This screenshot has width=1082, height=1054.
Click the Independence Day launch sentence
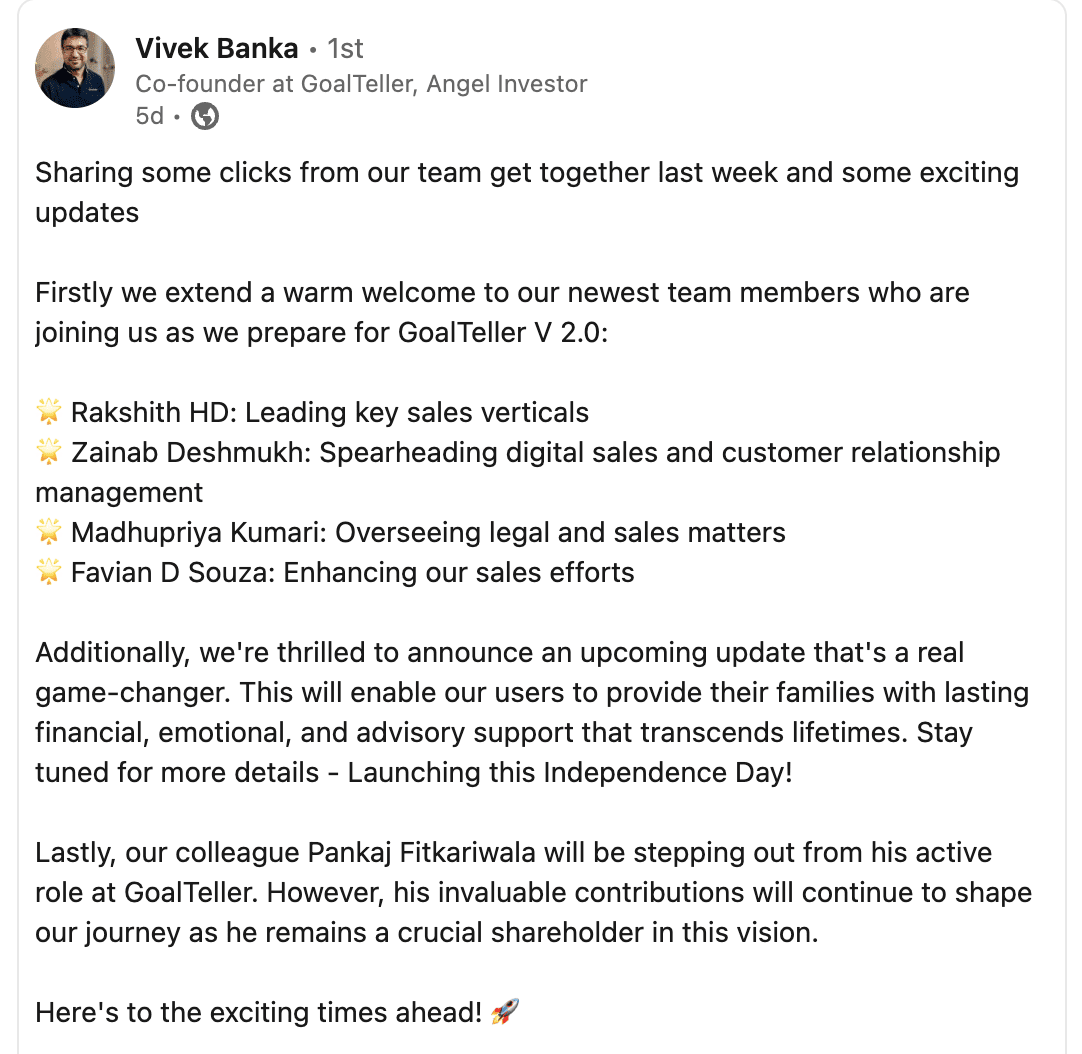570,772
